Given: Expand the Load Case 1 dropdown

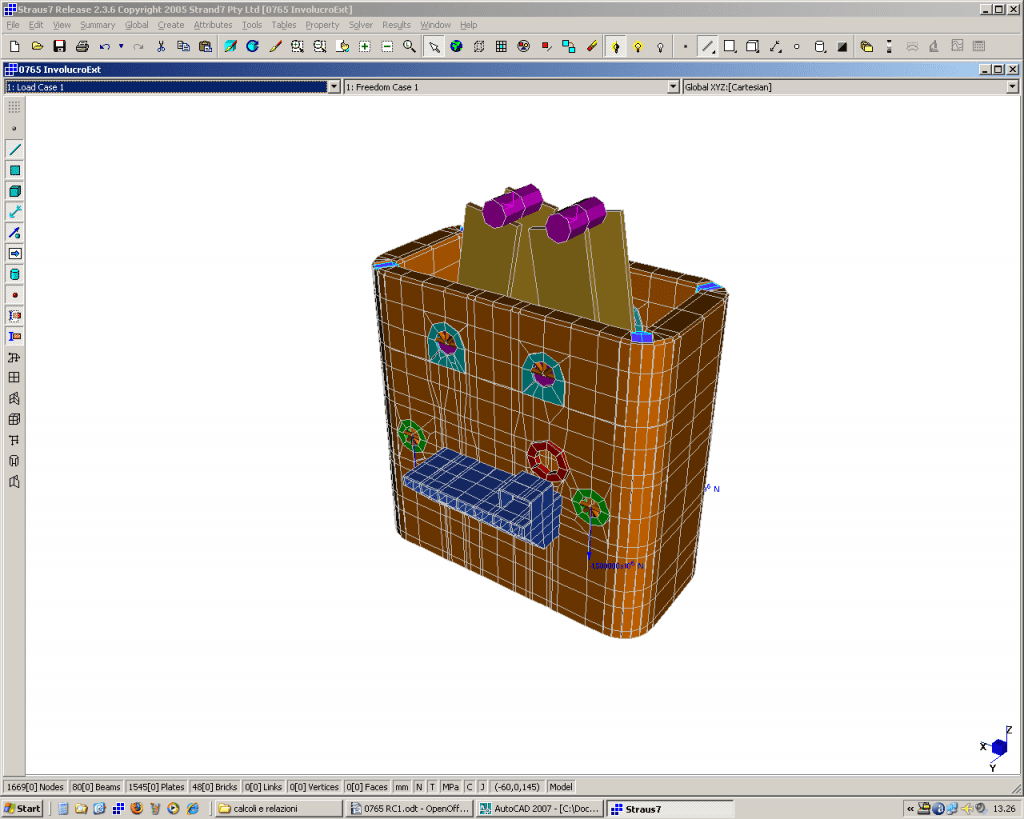Looking at the screenshot, I should click(334, 87).
